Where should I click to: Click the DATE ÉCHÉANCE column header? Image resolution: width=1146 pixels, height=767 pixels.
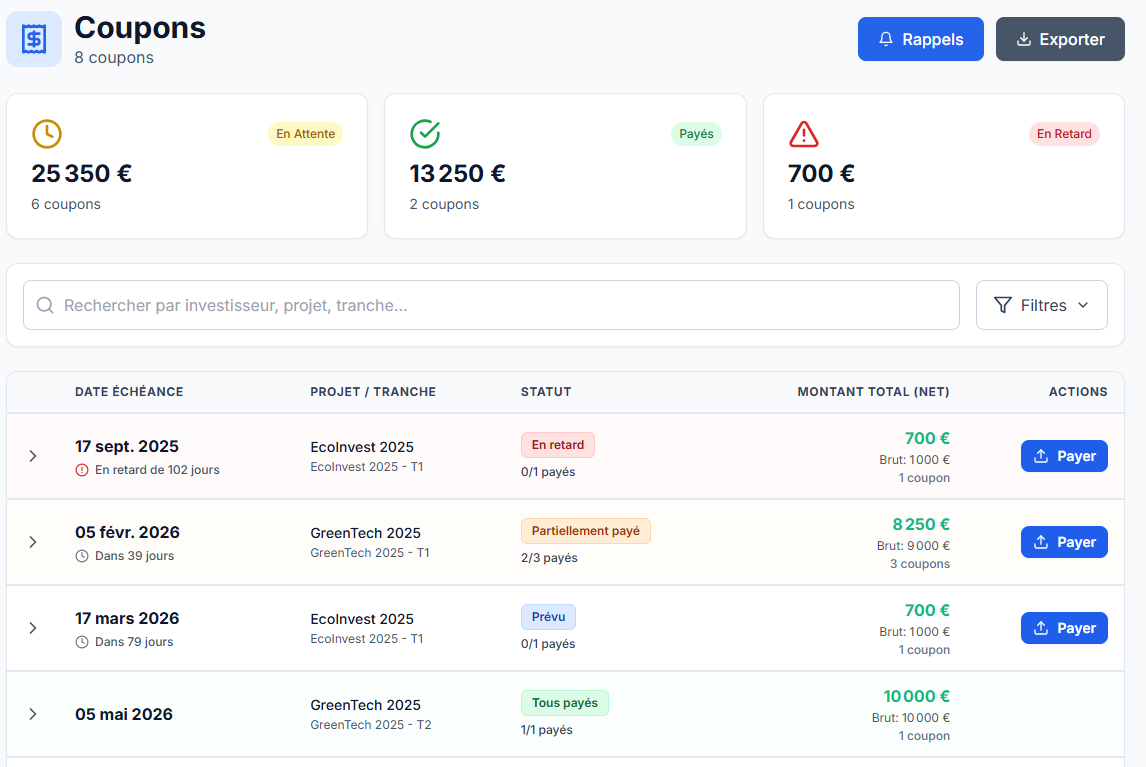pyautogui.click(x=129, y=391)
